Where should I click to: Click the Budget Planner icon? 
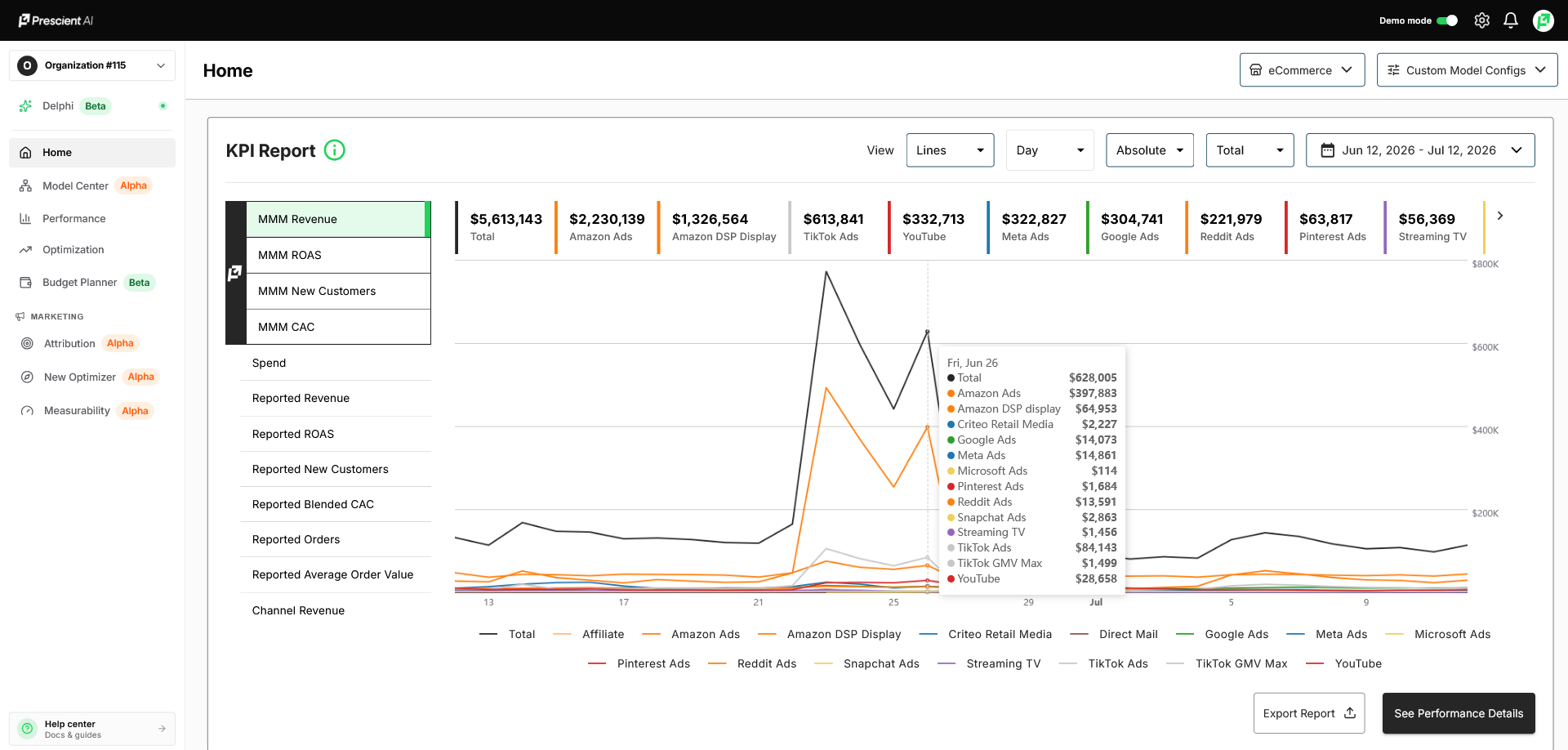pyautogui.click(x=26, y=283)
